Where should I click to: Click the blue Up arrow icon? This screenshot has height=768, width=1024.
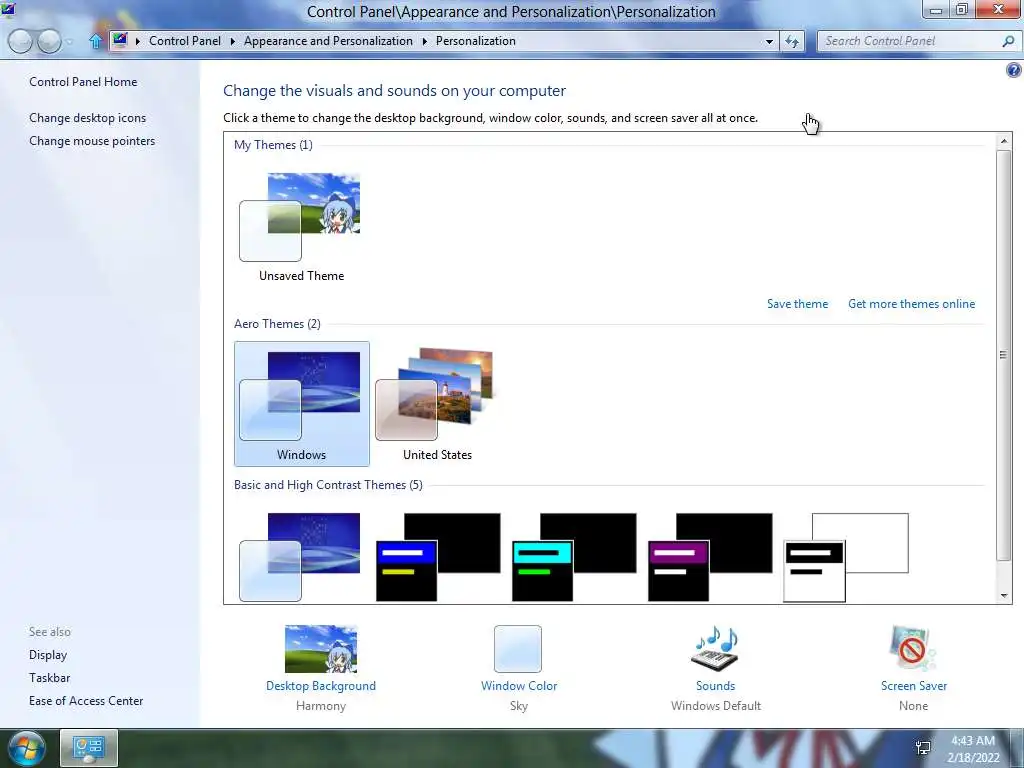point(95,41)
